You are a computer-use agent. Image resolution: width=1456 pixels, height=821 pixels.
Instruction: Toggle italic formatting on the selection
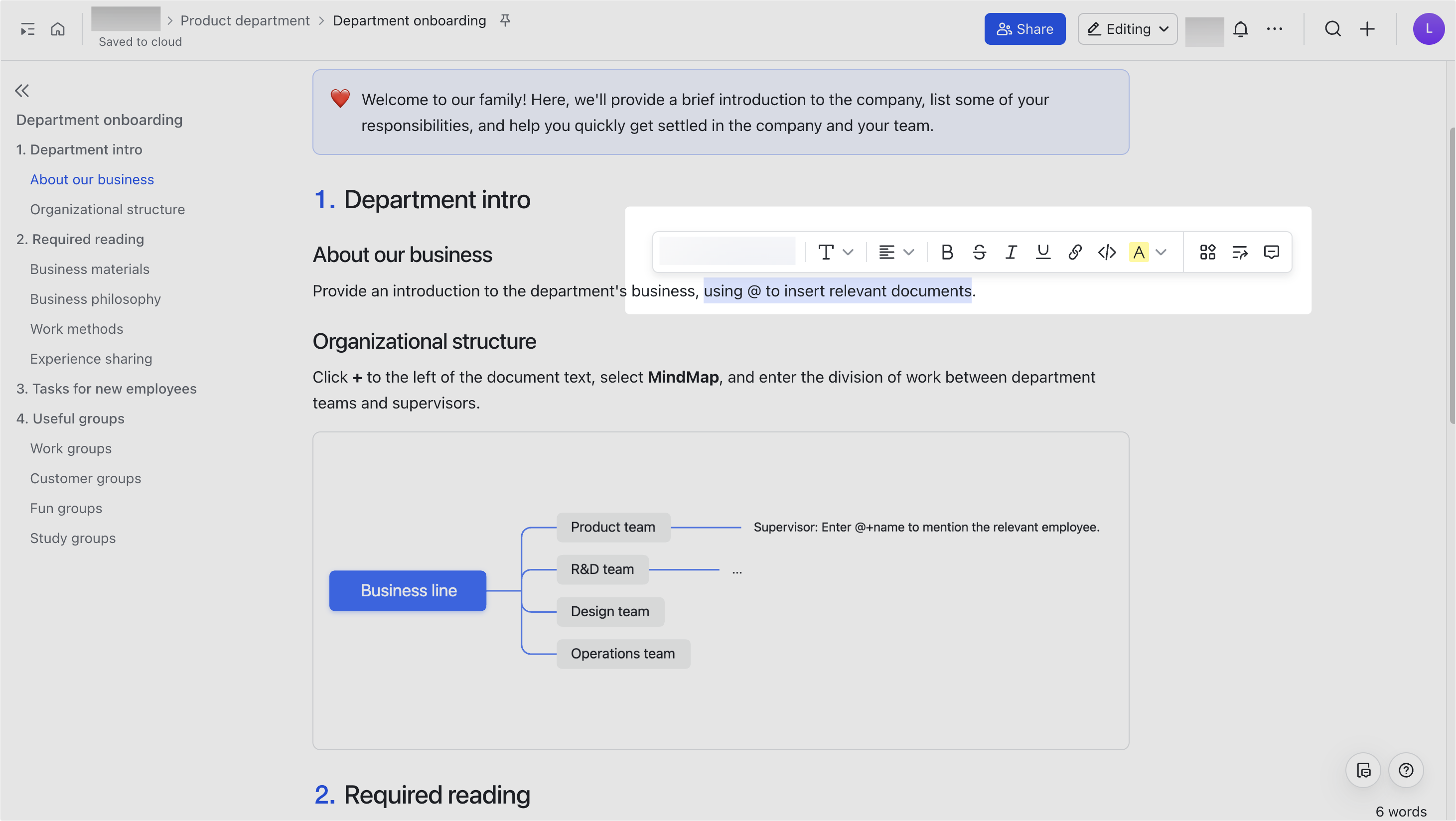click(1011, 253)
